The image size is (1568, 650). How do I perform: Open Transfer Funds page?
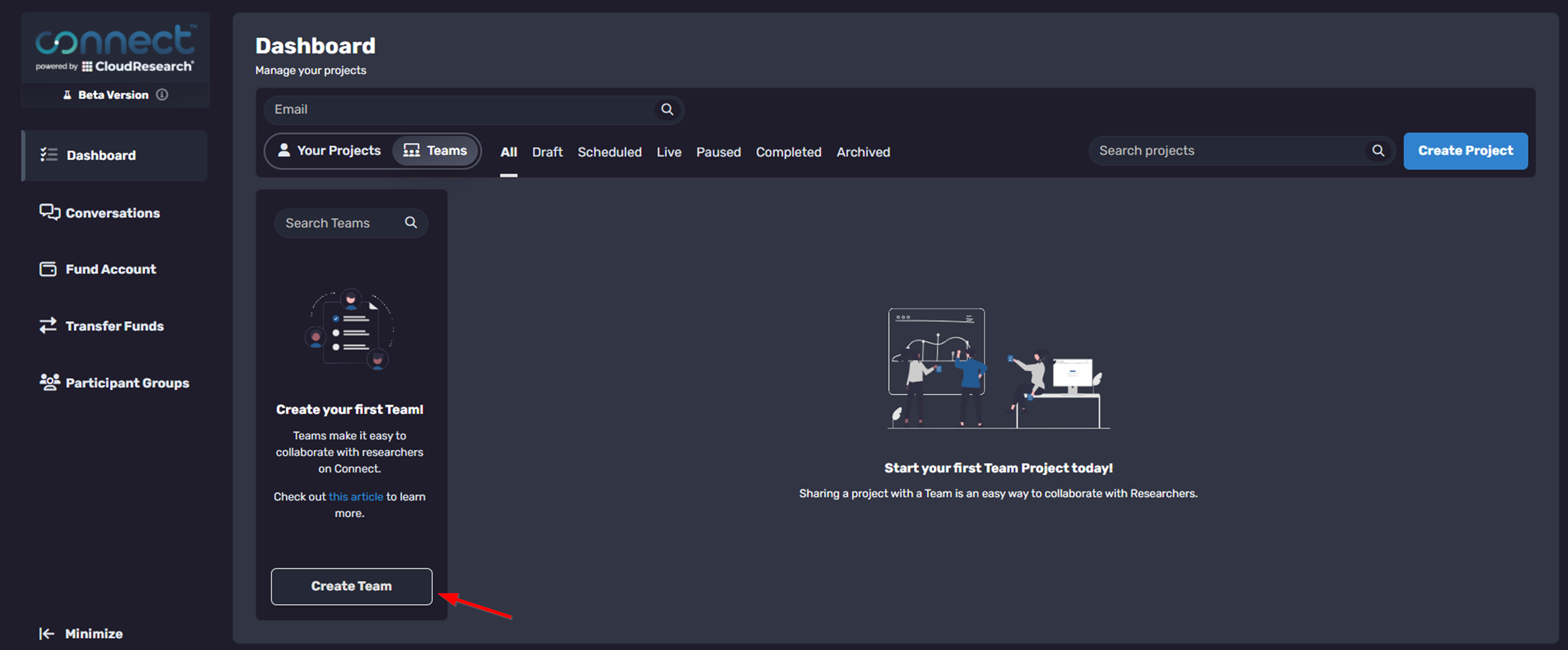coord(102,325)
